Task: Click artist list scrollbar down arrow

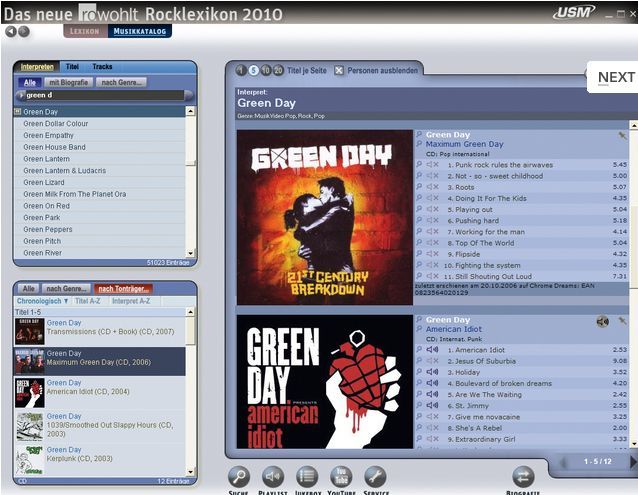Action: point(190,253)
